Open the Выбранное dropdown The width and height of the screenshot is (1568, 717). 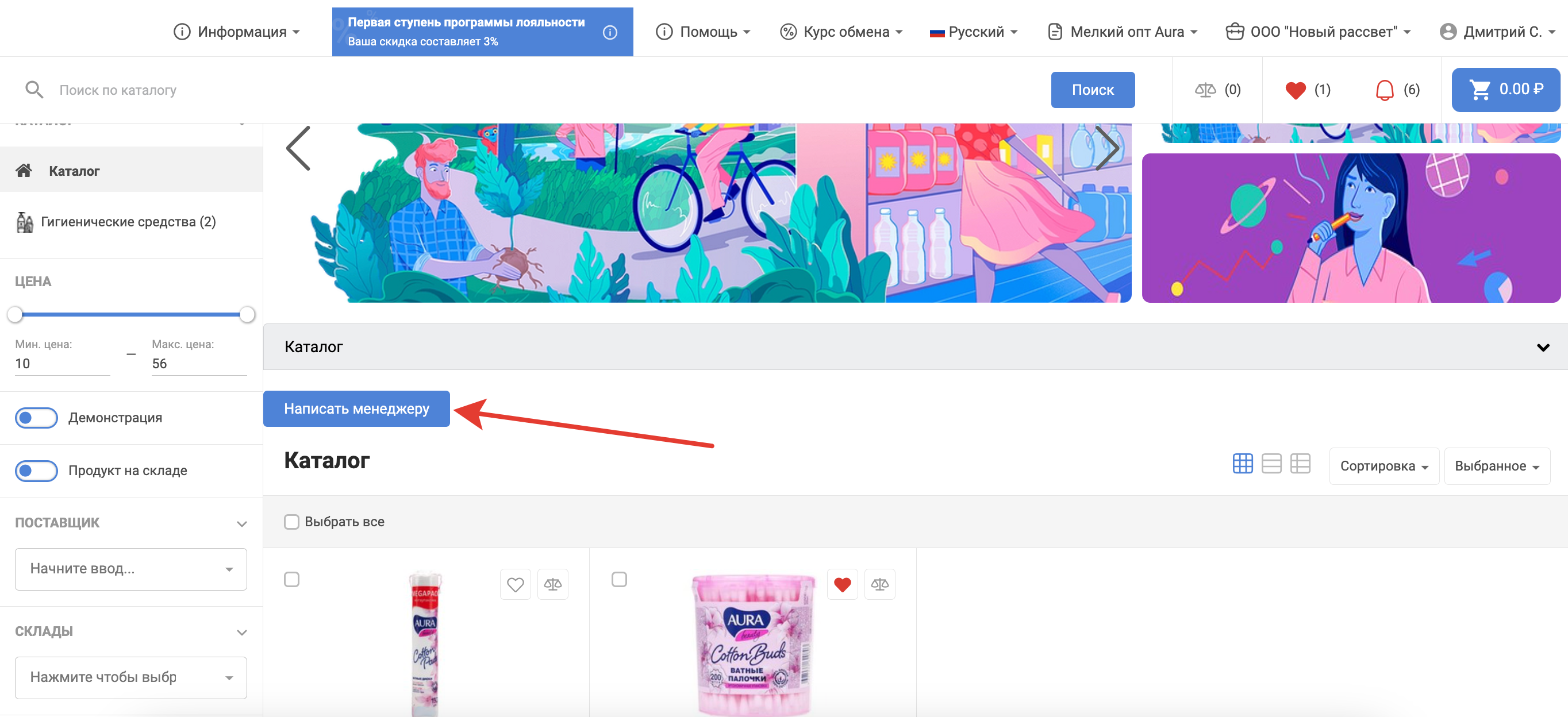(1496, 467)
